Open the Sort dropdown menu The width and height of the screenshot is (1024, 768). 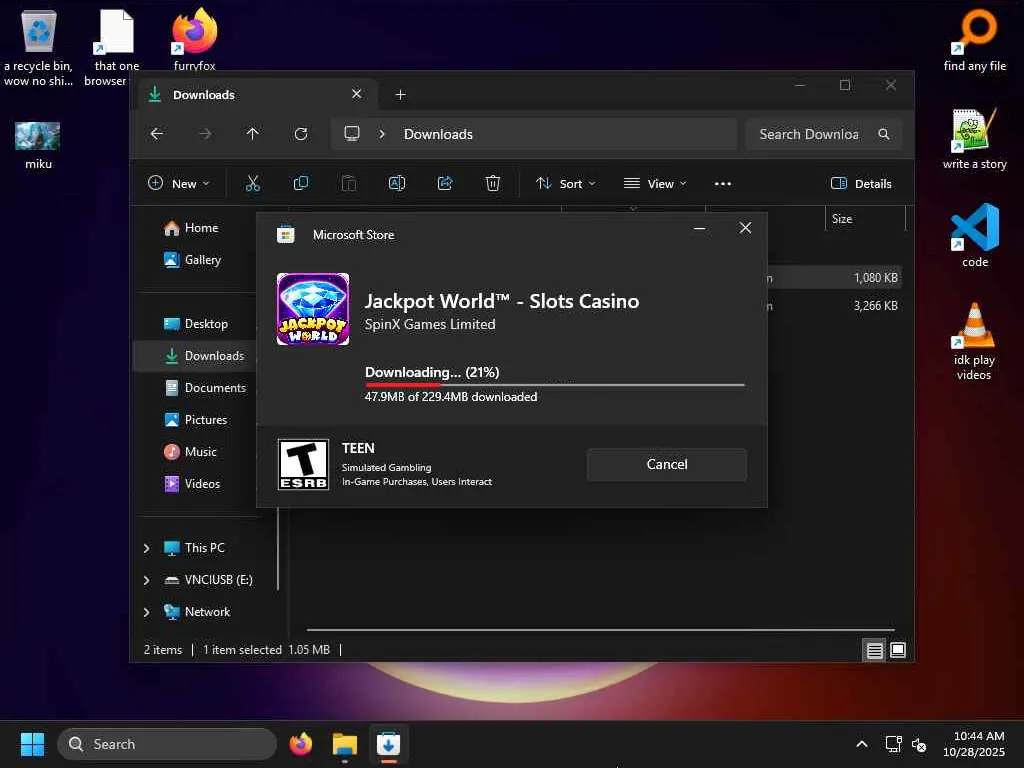point(565,183)
